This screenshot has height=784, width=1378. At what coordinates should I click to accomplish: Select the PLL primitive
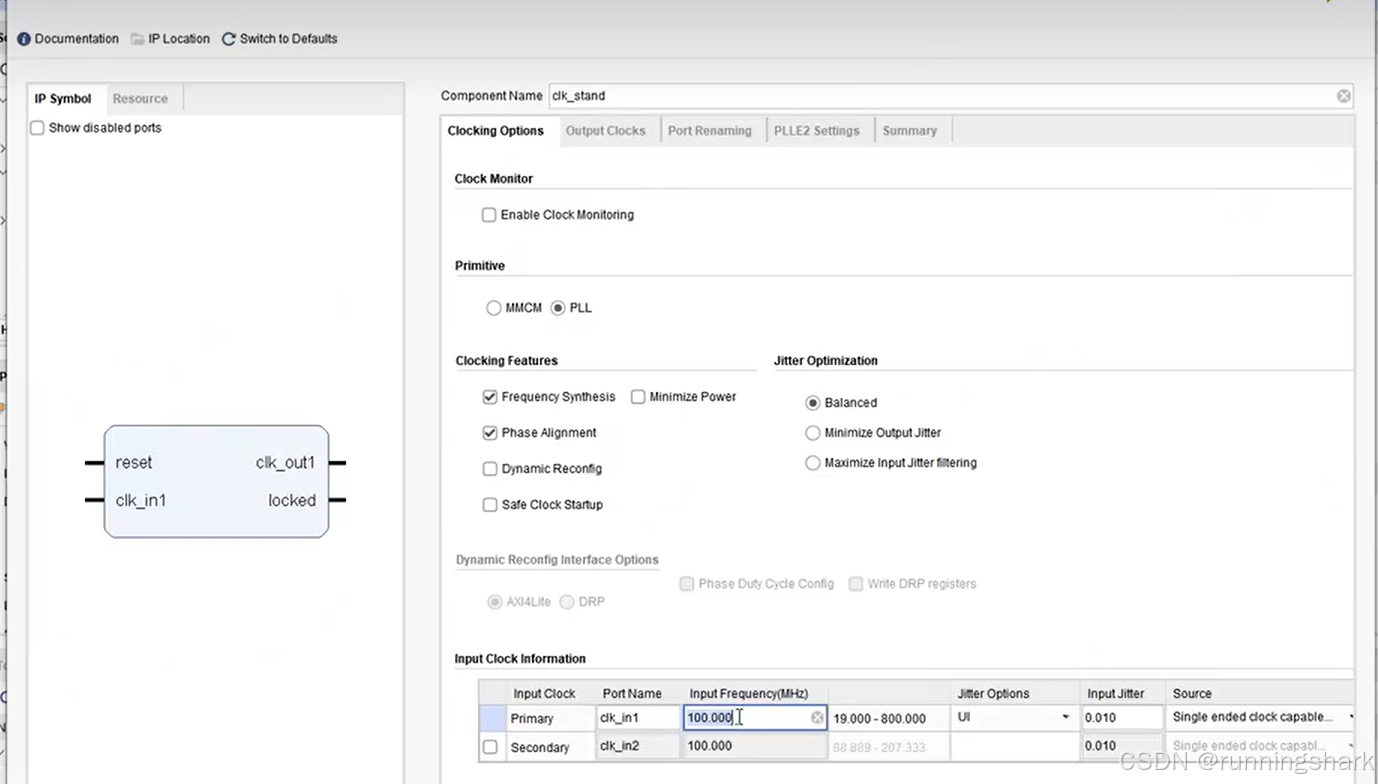(x=558, y=308)
